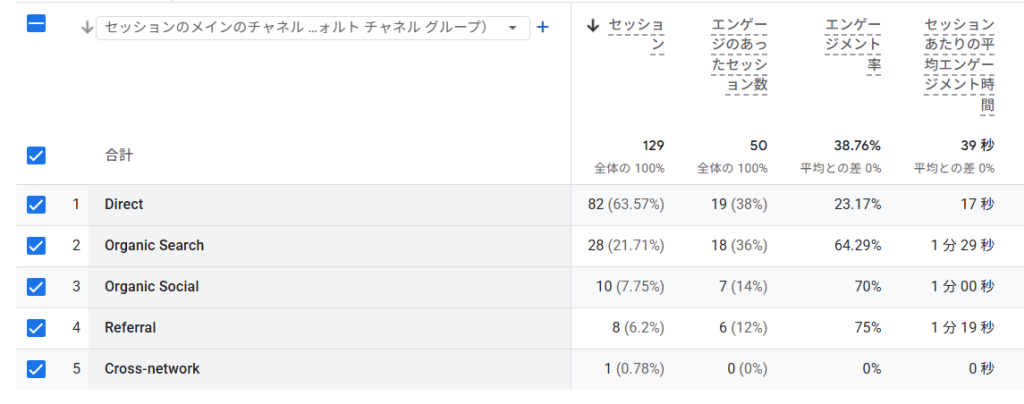Toggle the Organic Social row checkbox
Screen dimensions: 1024x404
pos(36,287)
